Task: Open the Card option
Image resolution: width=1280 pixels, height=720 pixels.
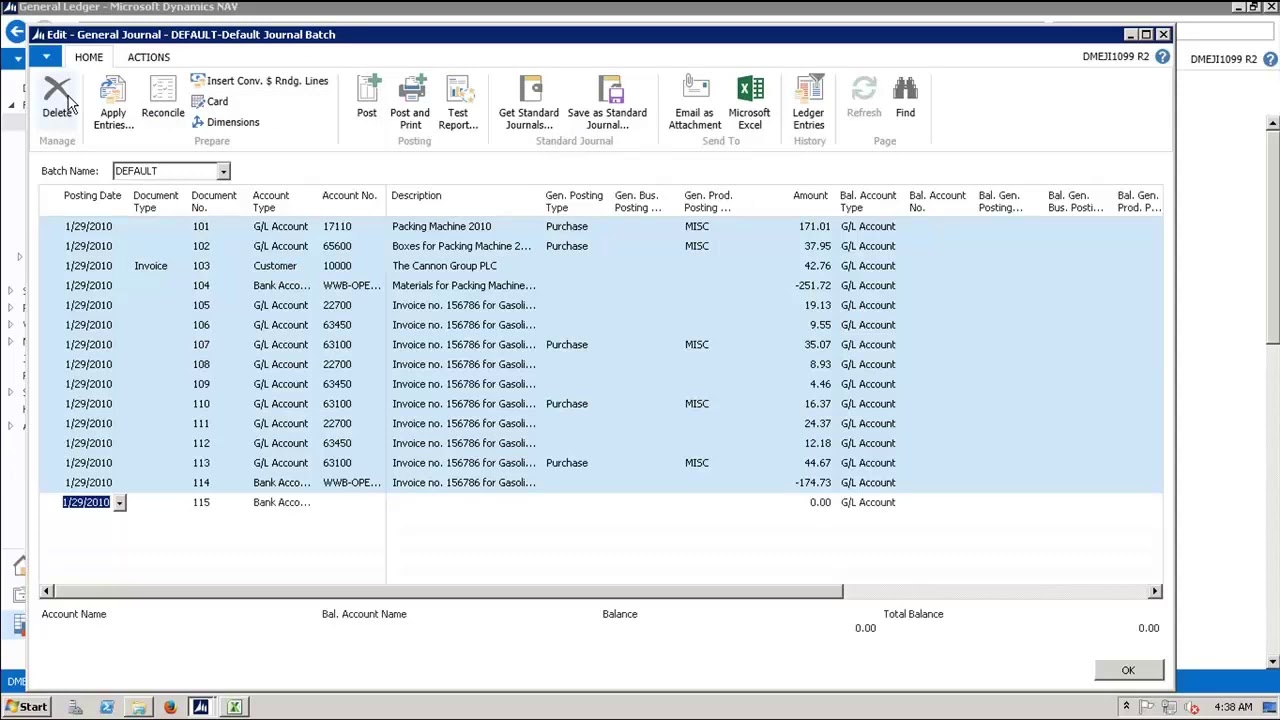Action: tap(210, 102)
